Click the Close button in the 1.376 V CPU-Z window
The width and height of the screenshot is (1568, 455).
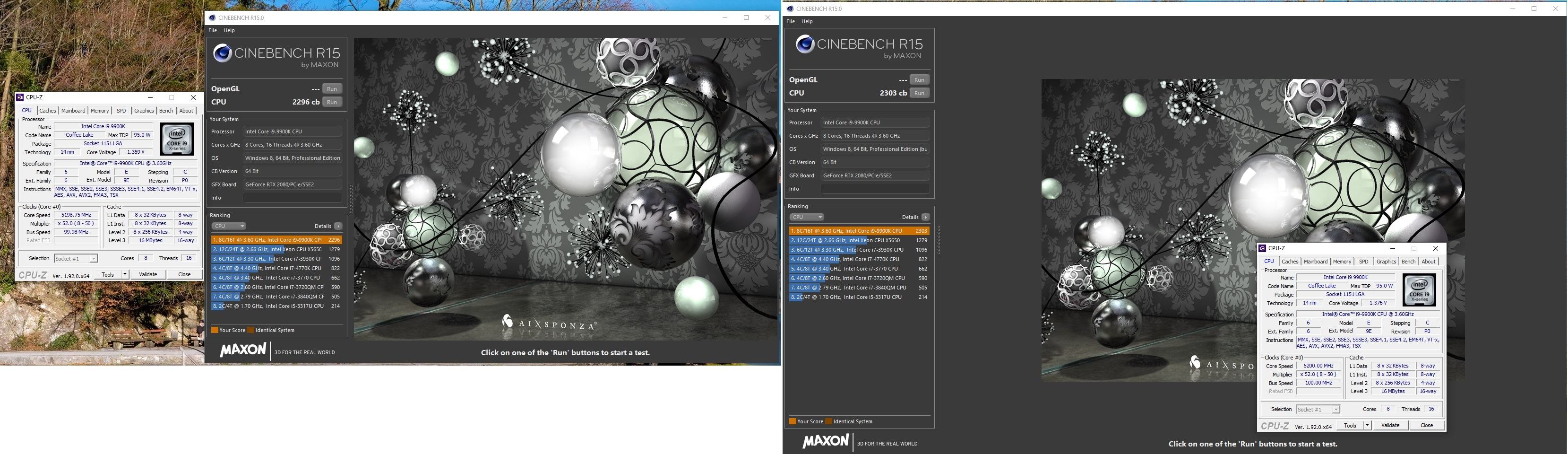(x=1427, y=426)
